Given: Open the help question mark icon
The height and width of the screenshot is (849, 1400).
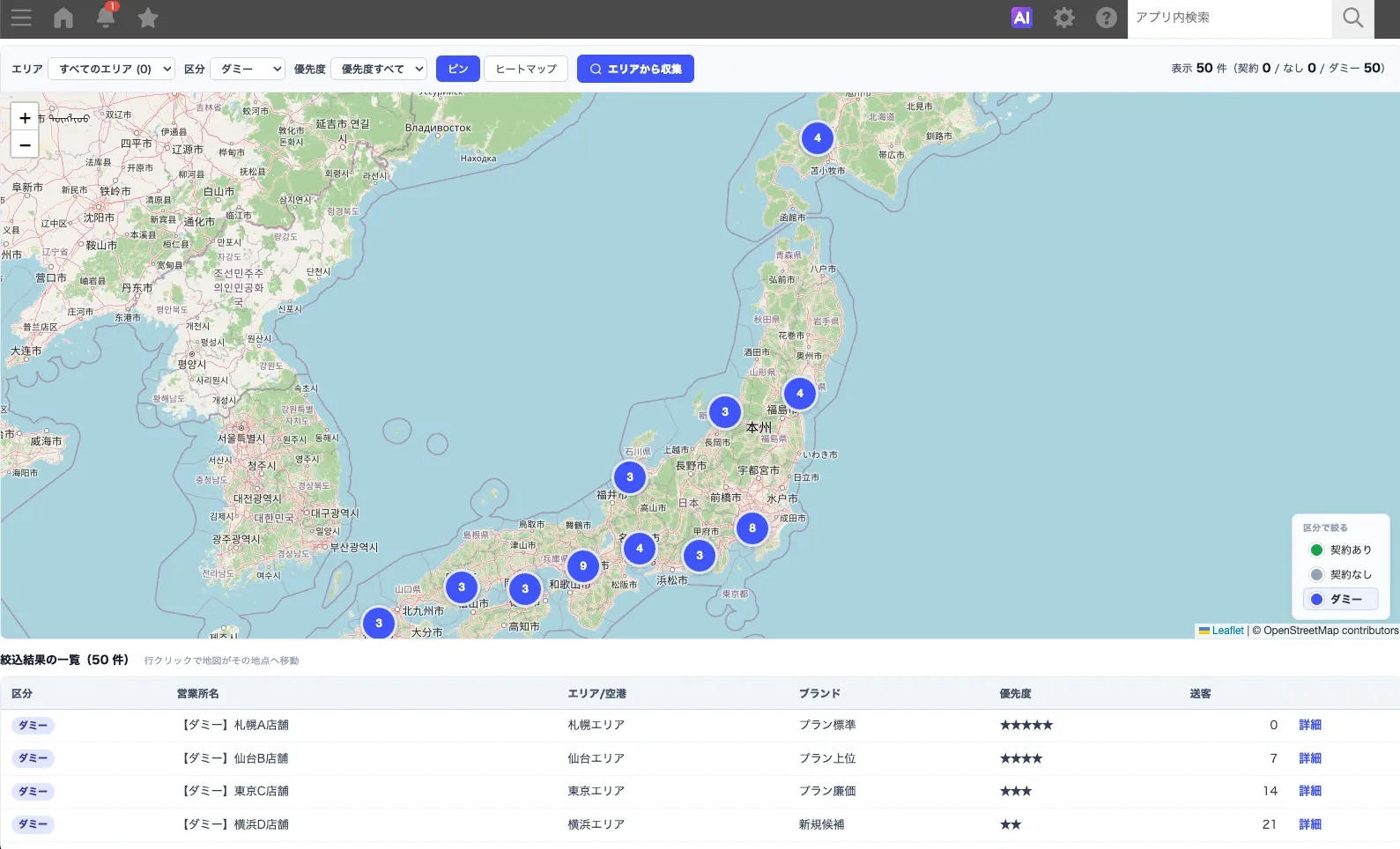Looking at the screenshot, I should pyautogui.click(x=1107, y=18).
